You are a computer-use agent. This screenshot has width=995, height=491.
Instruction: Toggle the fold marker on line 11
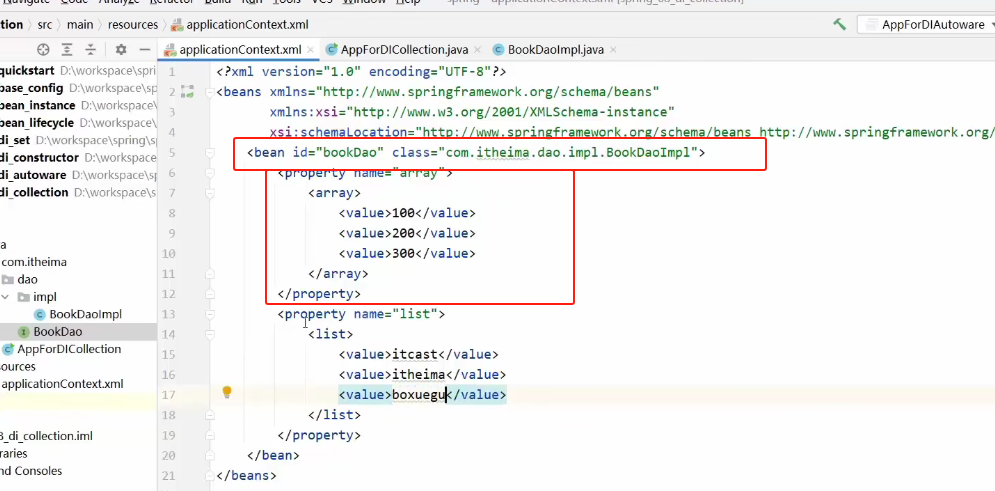pyautogui.click(x=210, y=274)
